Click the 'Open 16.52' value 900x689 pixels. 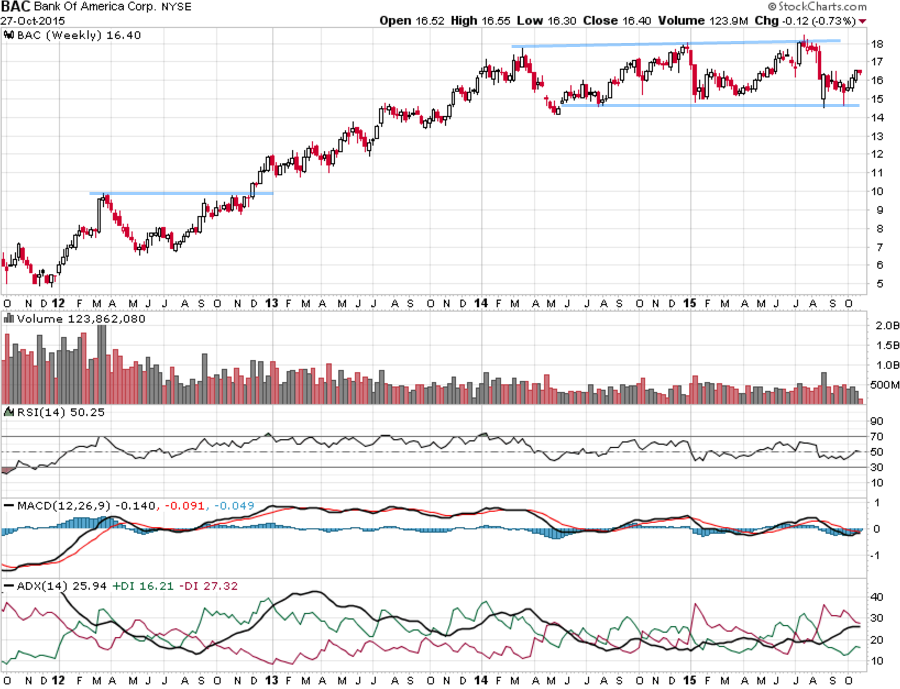tap(412, 21)
